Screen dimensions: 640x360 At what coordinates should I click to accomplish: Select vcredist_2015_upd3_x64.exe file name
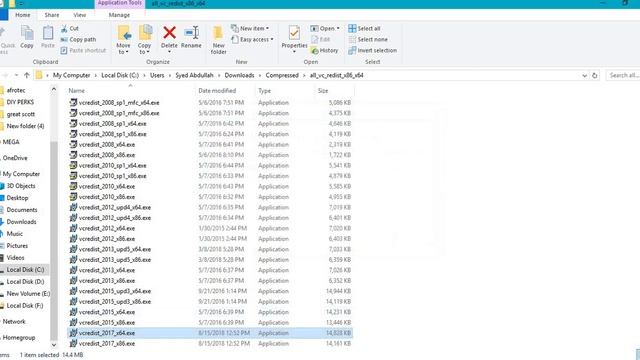point(115,291)
